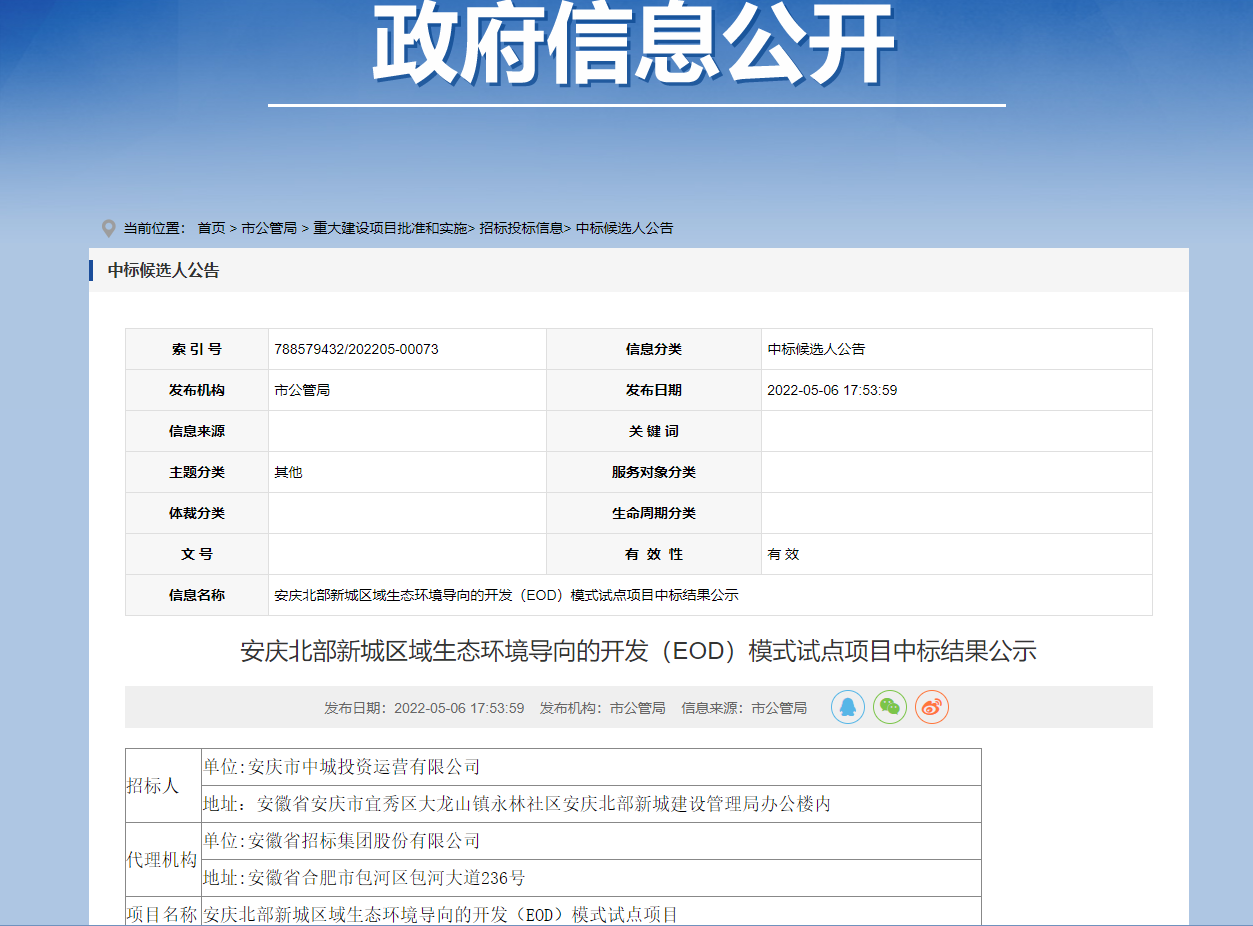Click the 中标候选人公告 section heading bar
1253x926 pixels.
tap(164, 270)
